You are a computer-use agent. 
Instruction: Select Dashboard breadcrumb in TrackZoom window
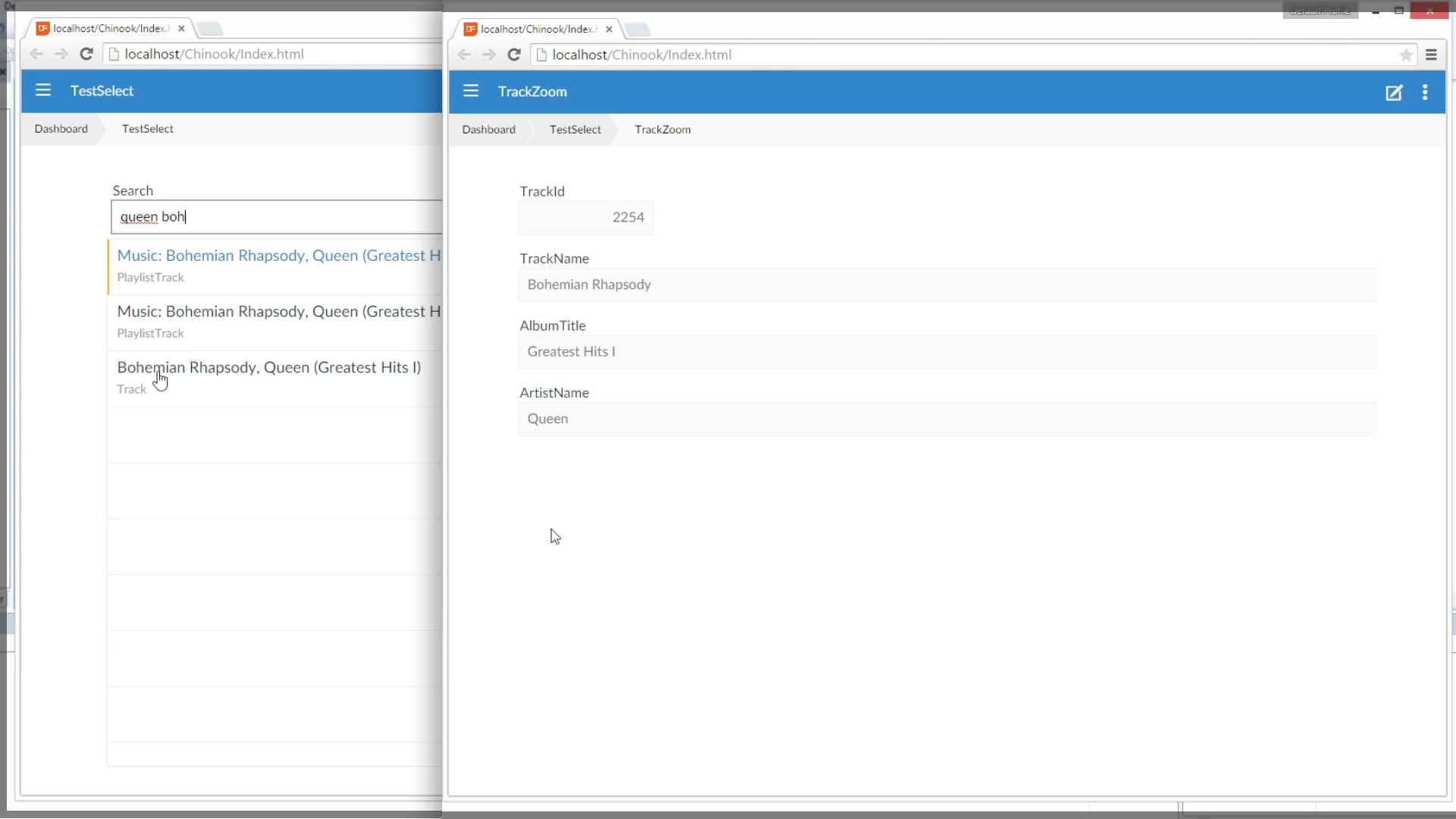(x=488, y=130)
